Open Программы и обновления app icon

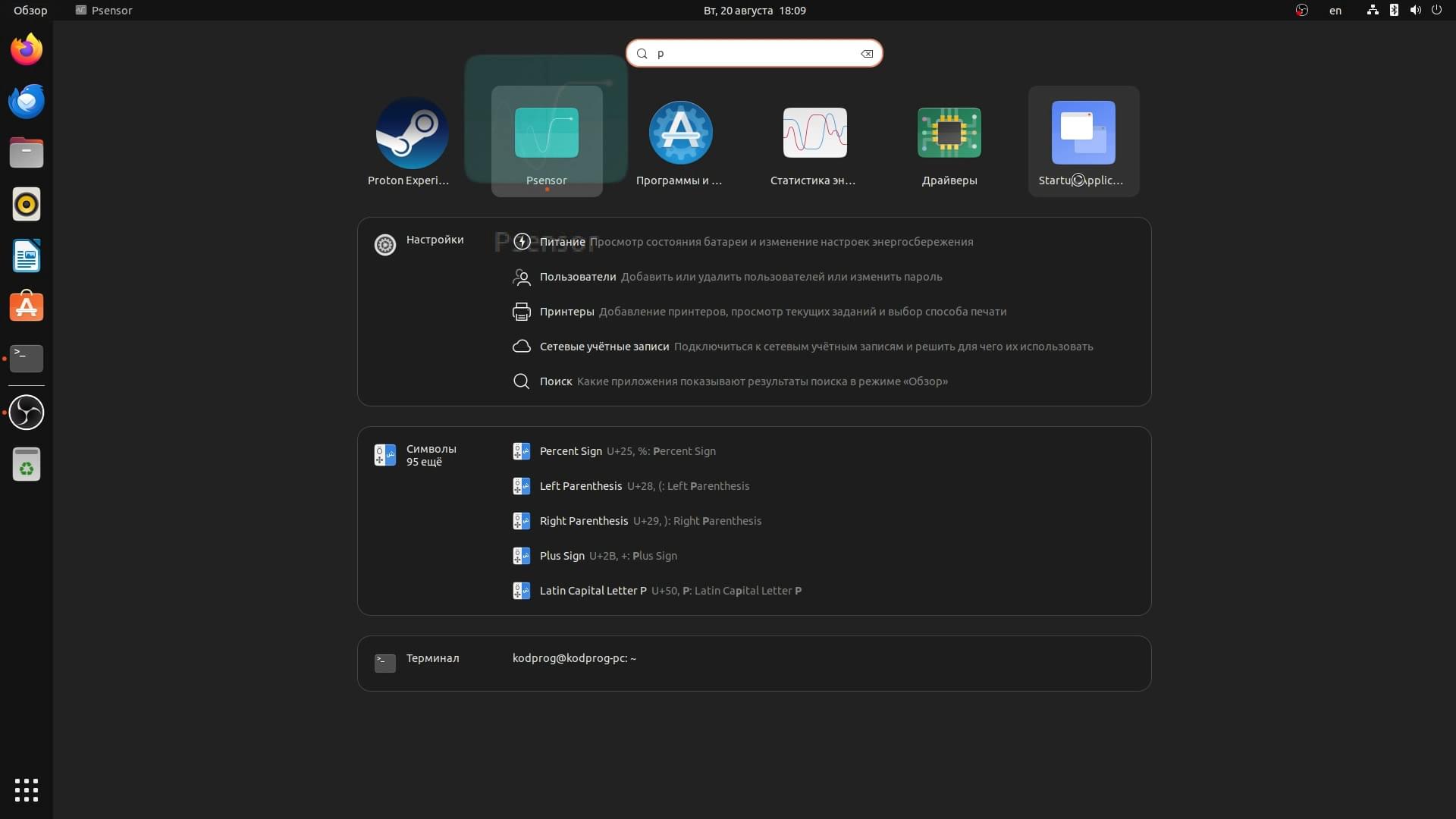coord(680,141)
